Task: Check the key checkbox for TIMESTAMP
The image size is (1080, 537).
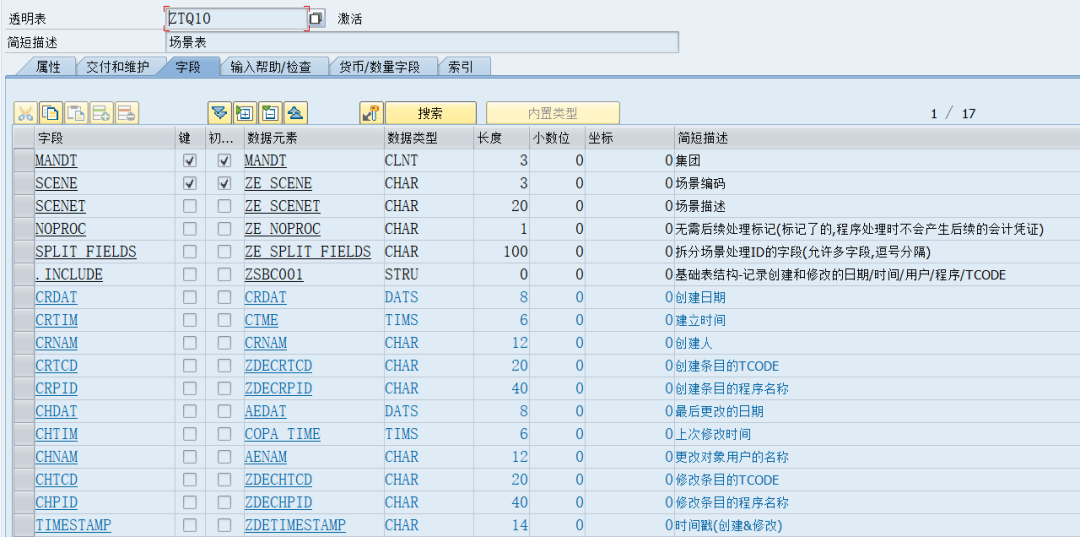Action: point(189,525)
